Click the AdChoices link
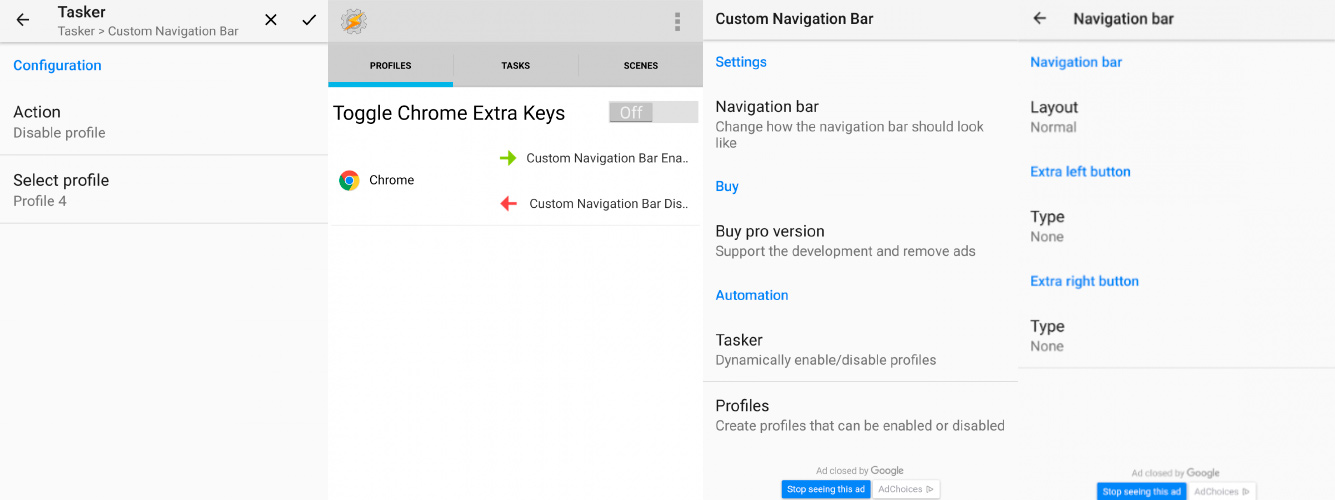 point(905,489)
